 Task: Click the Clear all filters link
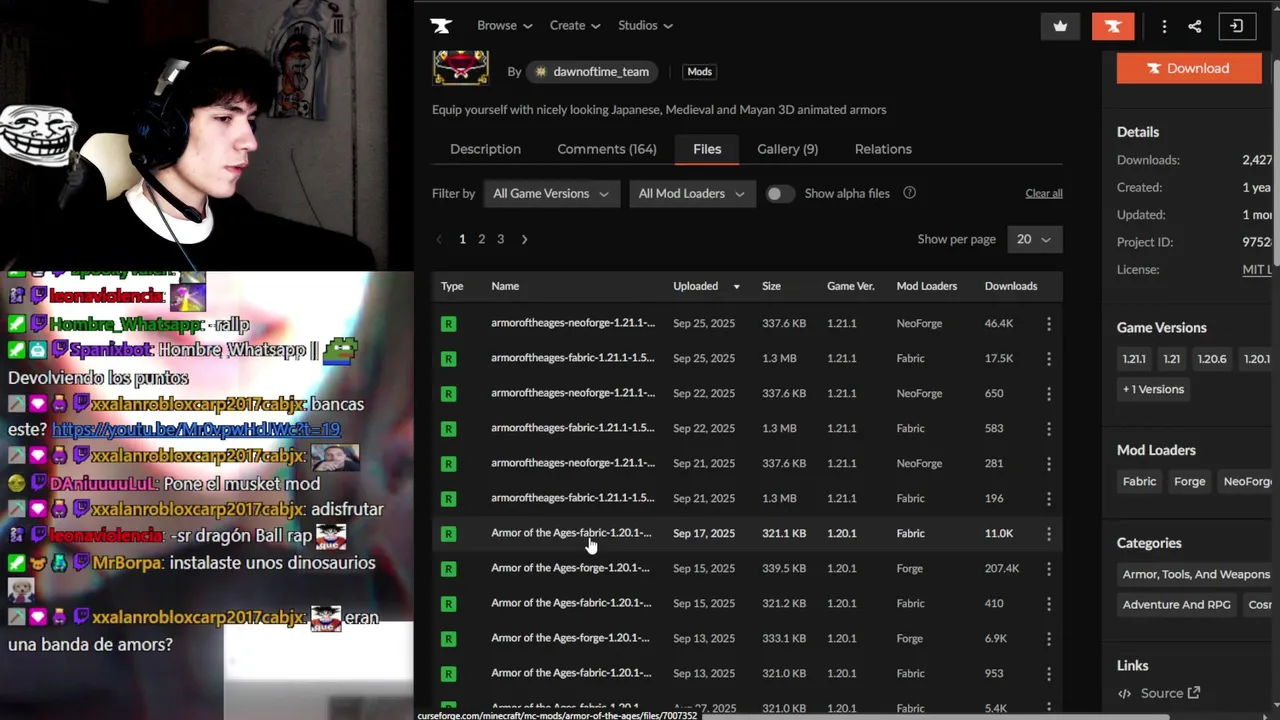[1043, 194]
